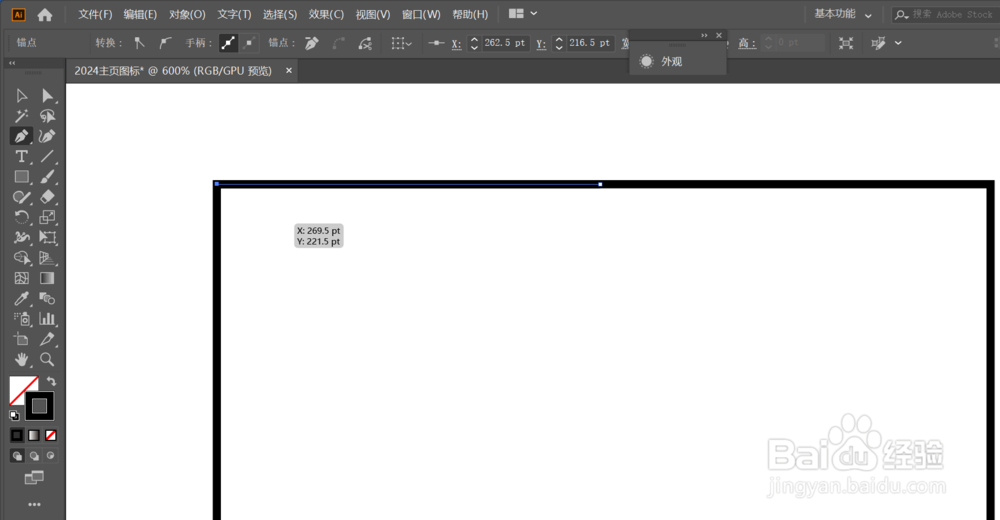Select the Scale tool

click(47, 218)
